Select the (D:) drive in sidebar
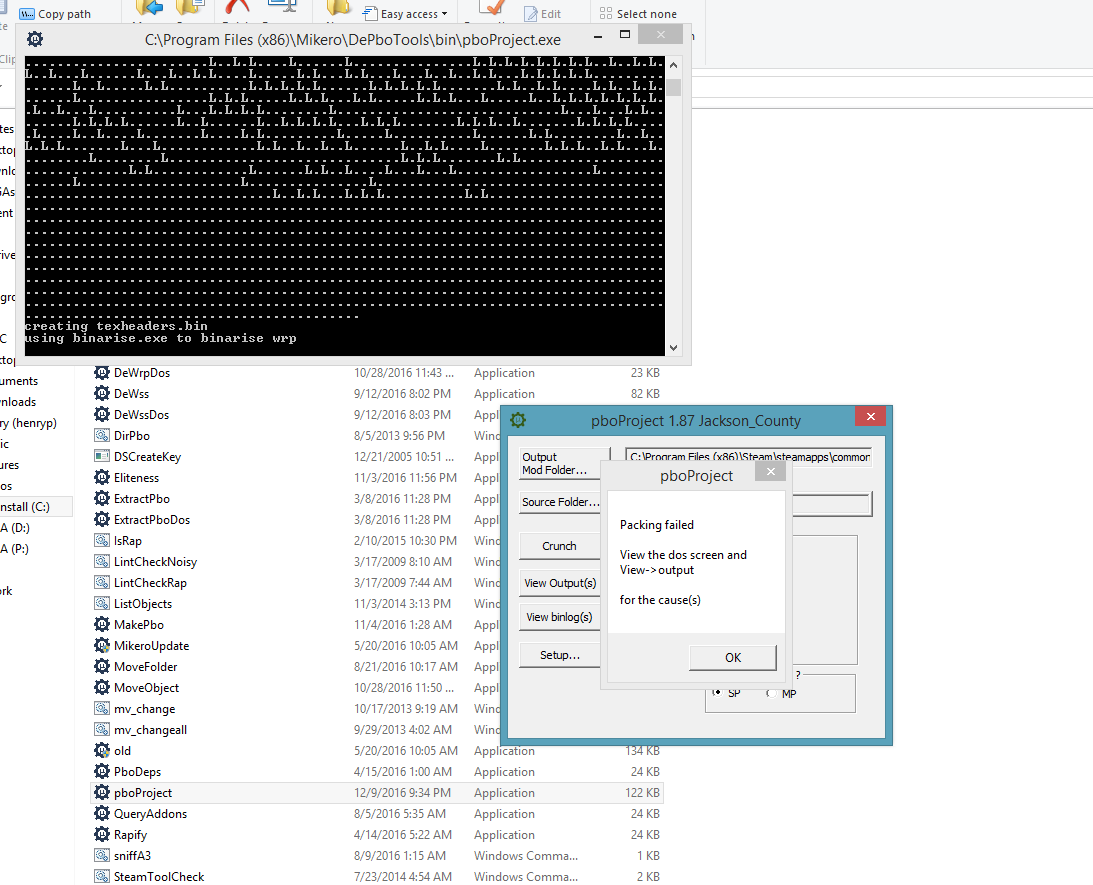Viewport: 1093px width, 885px height. pyautogui.click(x=15, y=528)
